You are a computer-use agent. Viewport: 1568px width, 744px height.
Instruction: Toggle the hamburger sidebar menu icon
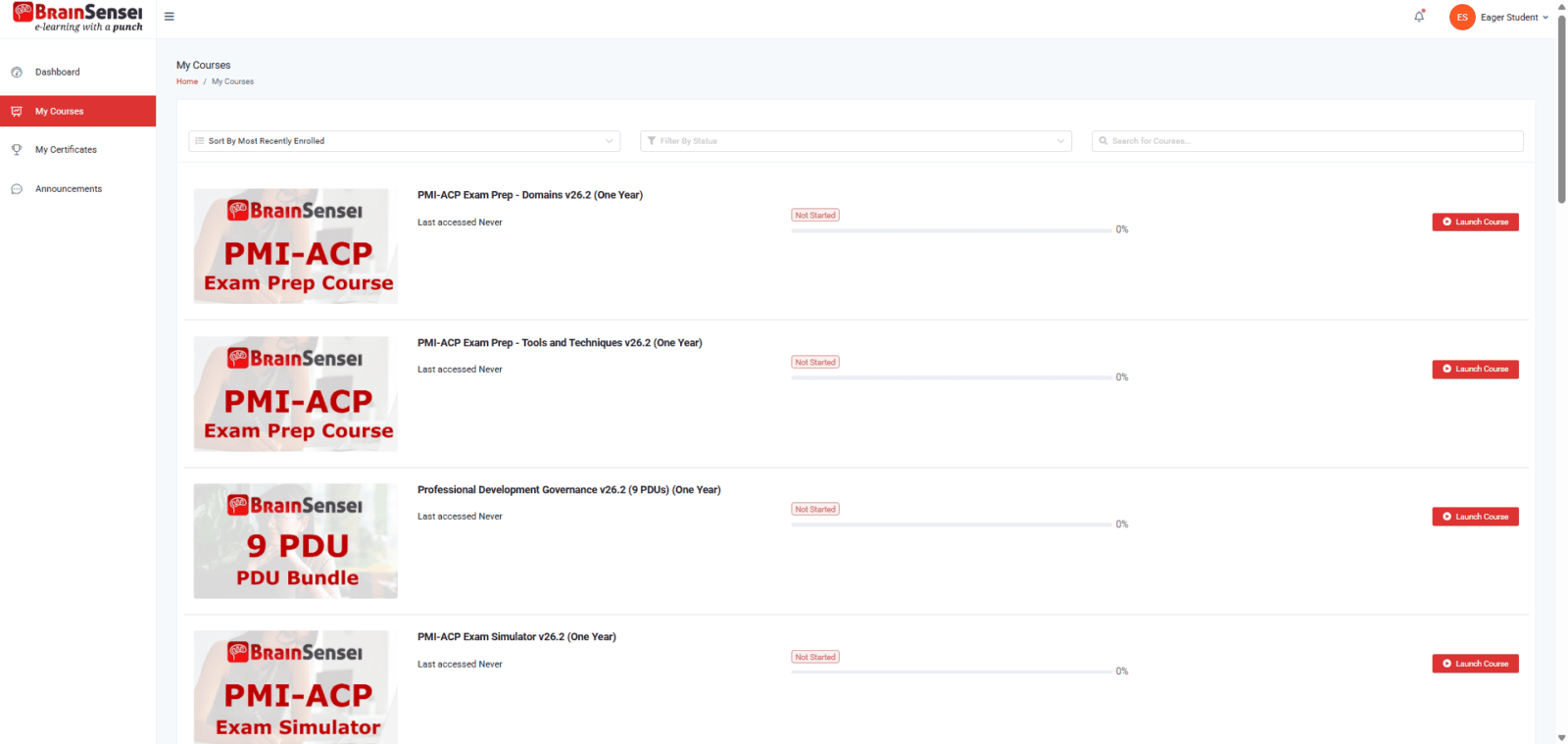point(170,17)
